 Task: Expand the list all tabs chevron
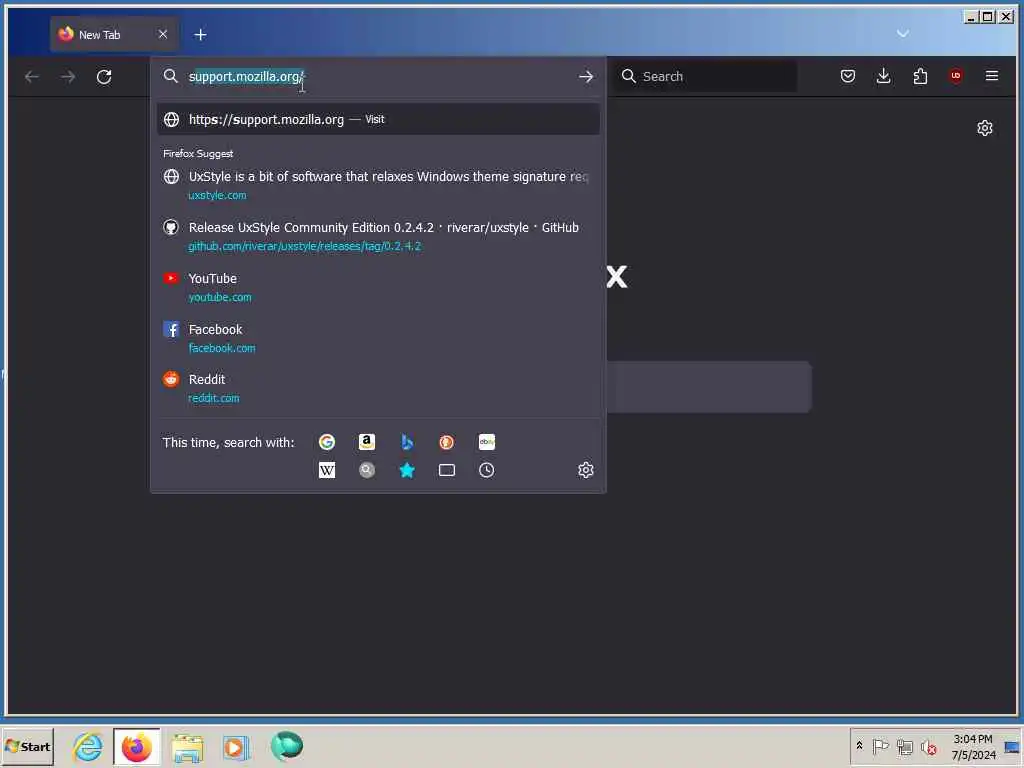click(903, 33)
